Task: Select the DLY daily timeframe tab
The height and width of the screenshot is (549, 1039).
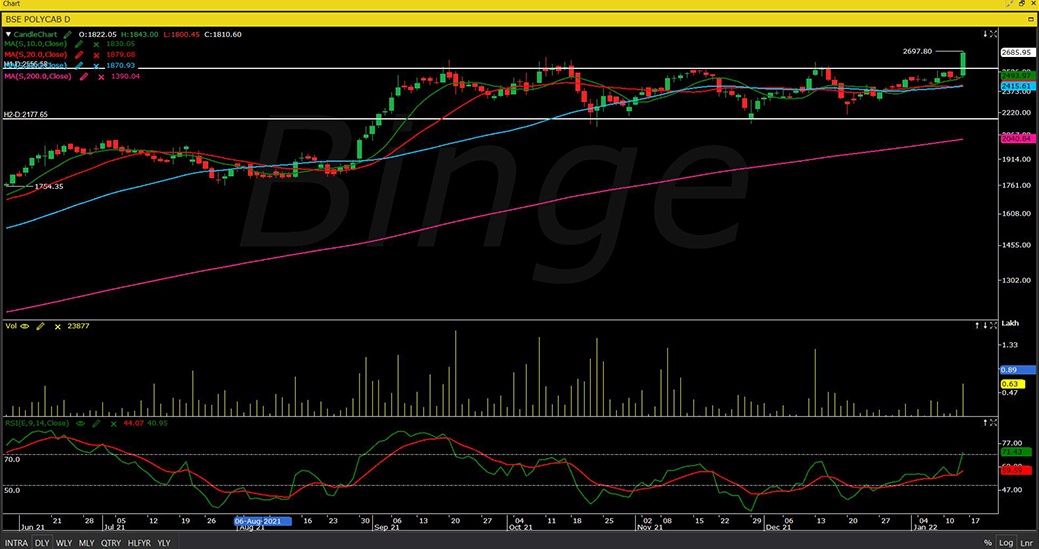Action: (x=42, y=542)
